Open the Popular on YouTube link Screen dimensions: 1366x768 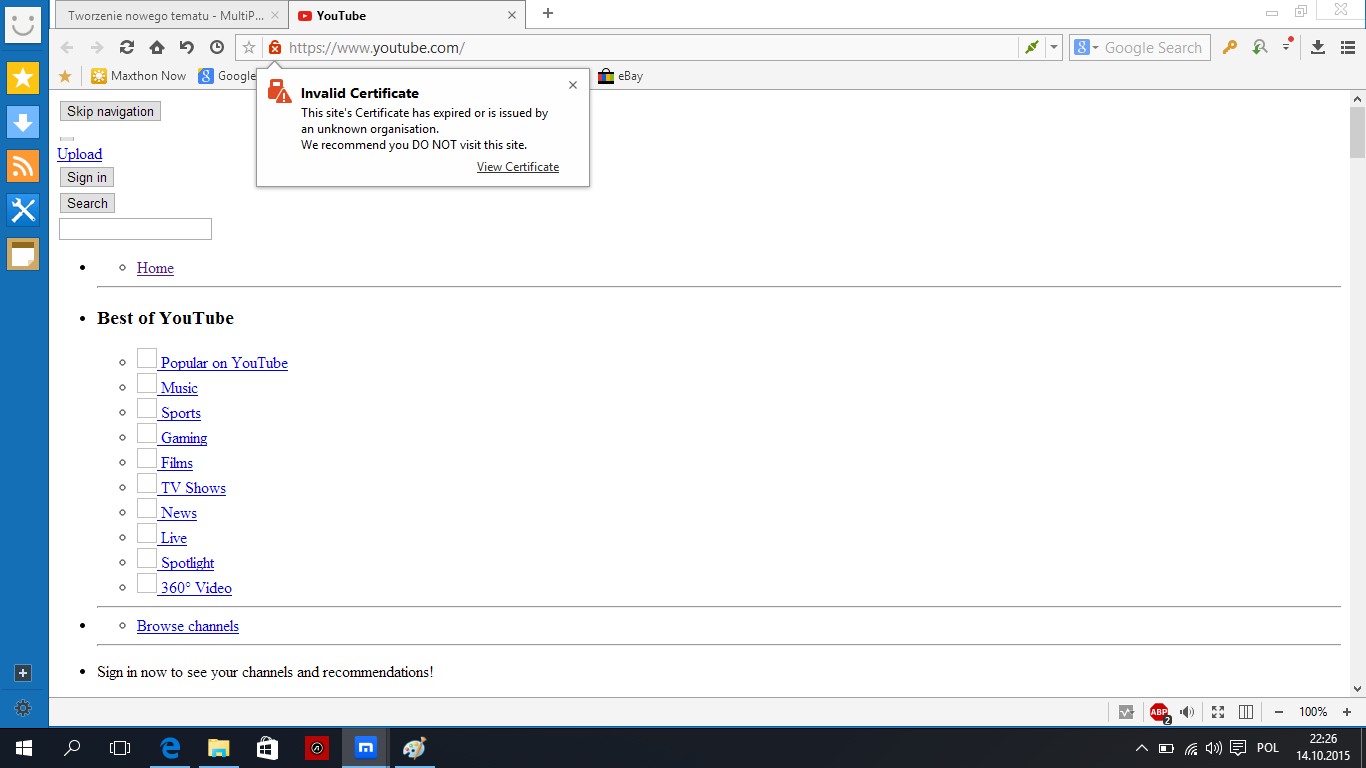click(x=224, y=363)
